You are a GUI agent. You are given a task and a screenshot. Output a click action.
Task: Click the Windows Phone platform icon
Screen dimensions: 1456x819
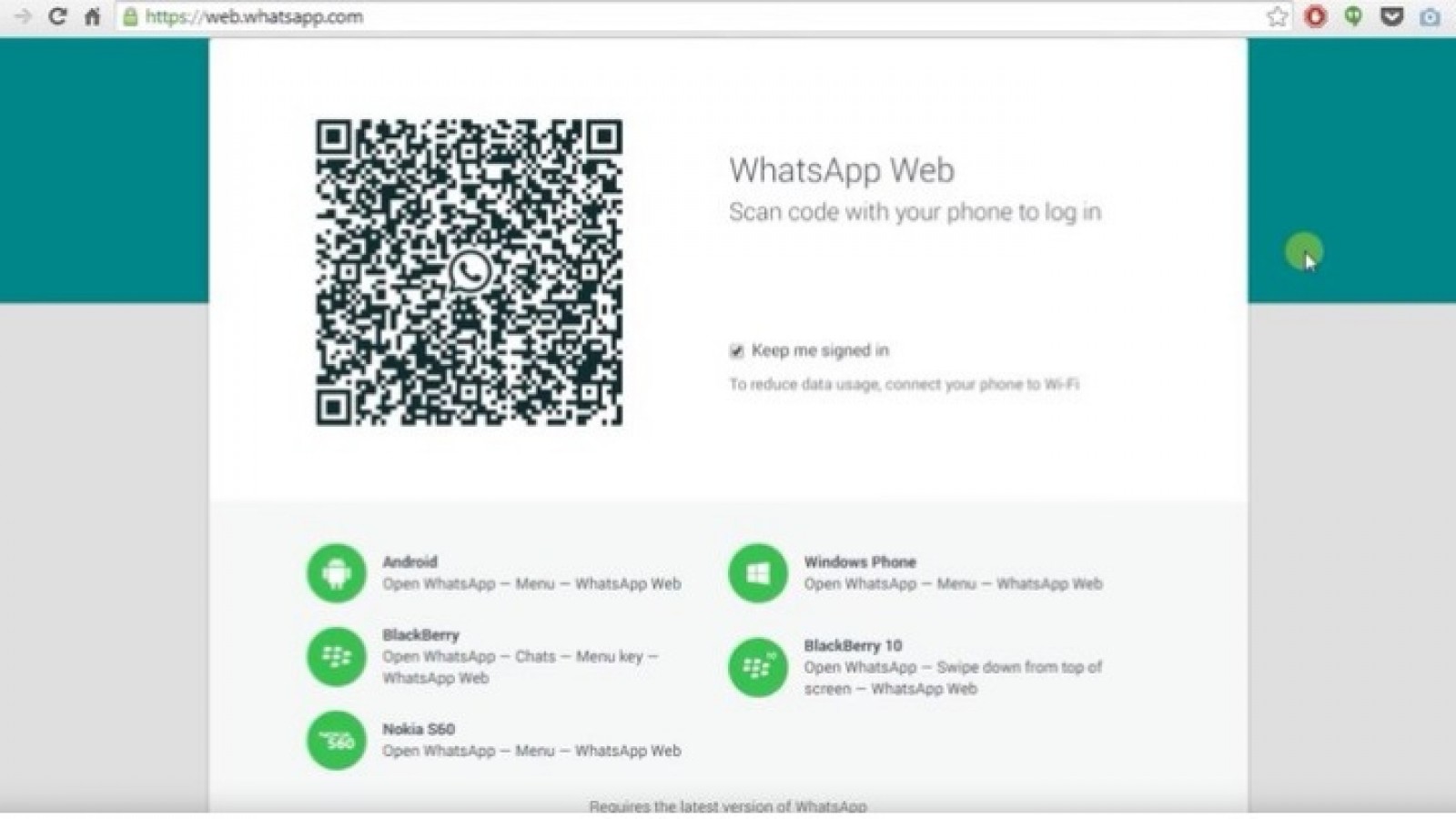coord(758,573)
